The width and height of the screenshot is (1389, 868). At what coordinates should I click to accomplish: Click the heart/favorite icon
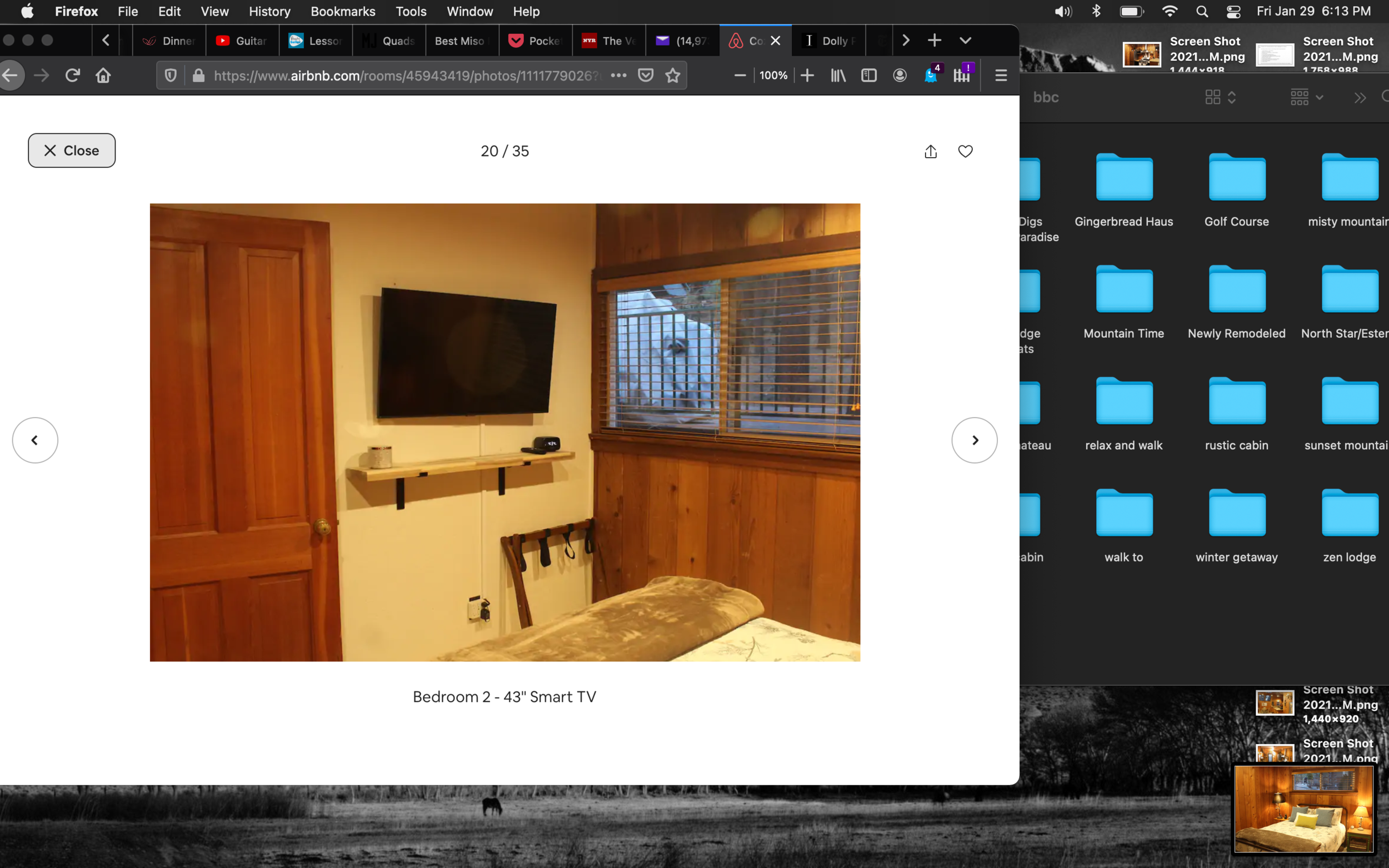pyautogui.click(x=963, y=151)
